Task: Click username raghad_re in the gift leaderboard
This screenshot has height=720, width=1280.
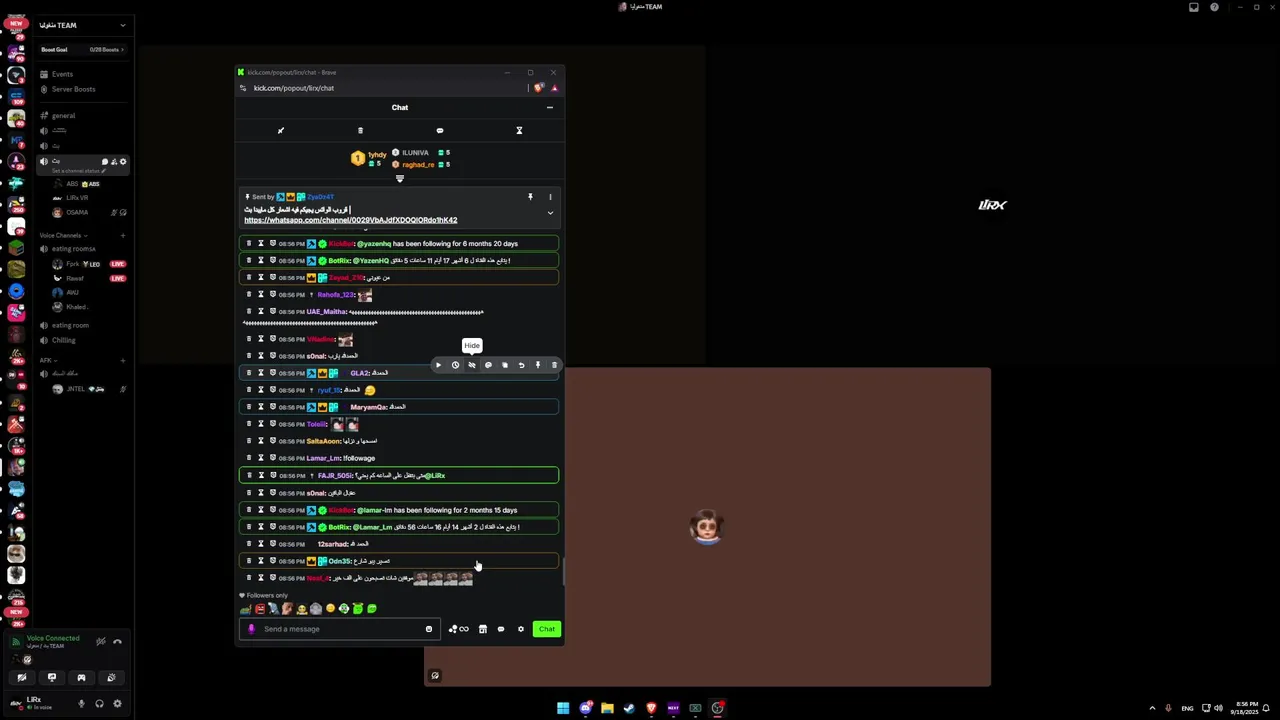Action: pos(418,165)
